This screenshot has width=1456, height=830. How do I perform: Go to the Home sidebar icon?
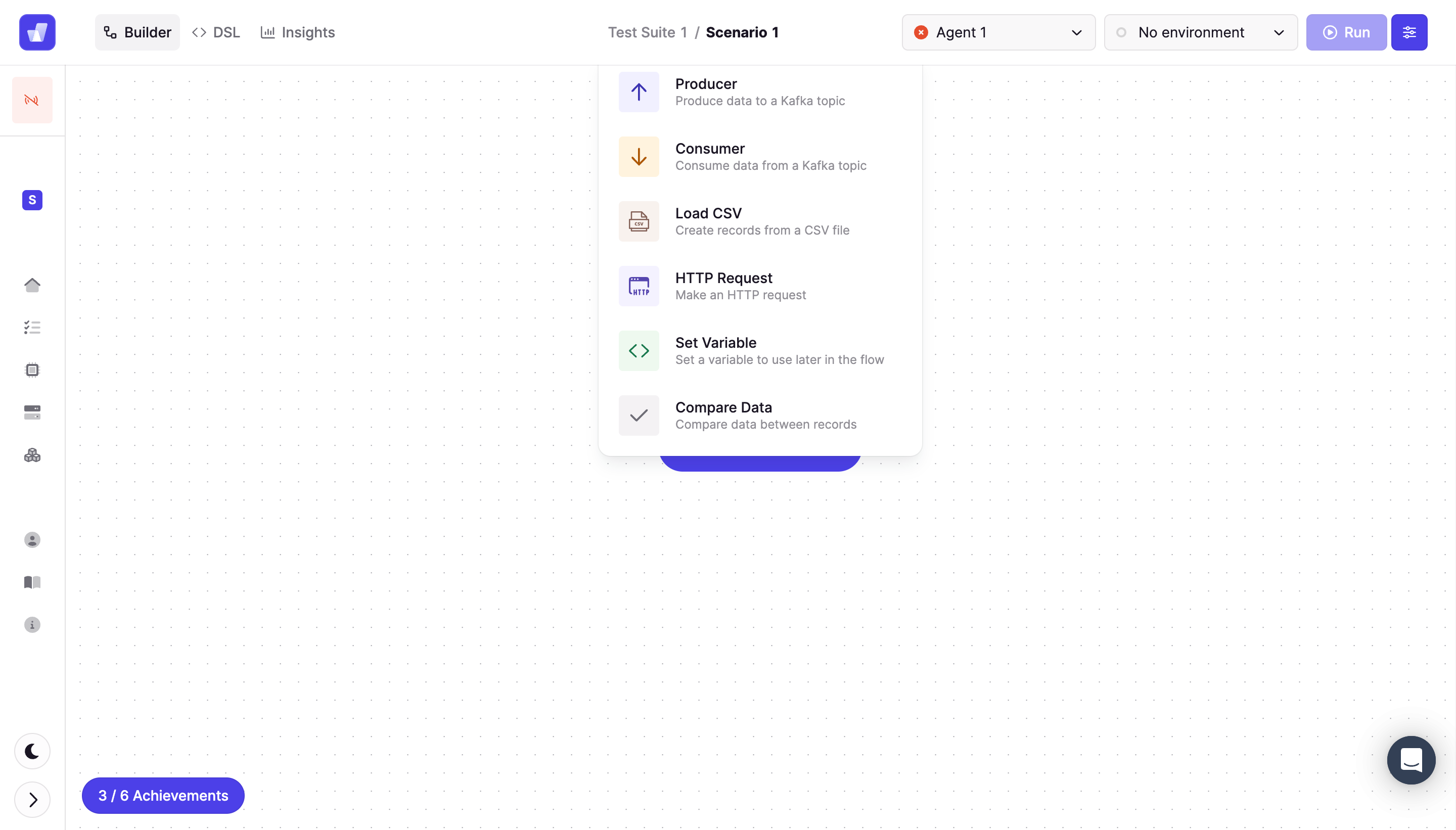(32, 285)
